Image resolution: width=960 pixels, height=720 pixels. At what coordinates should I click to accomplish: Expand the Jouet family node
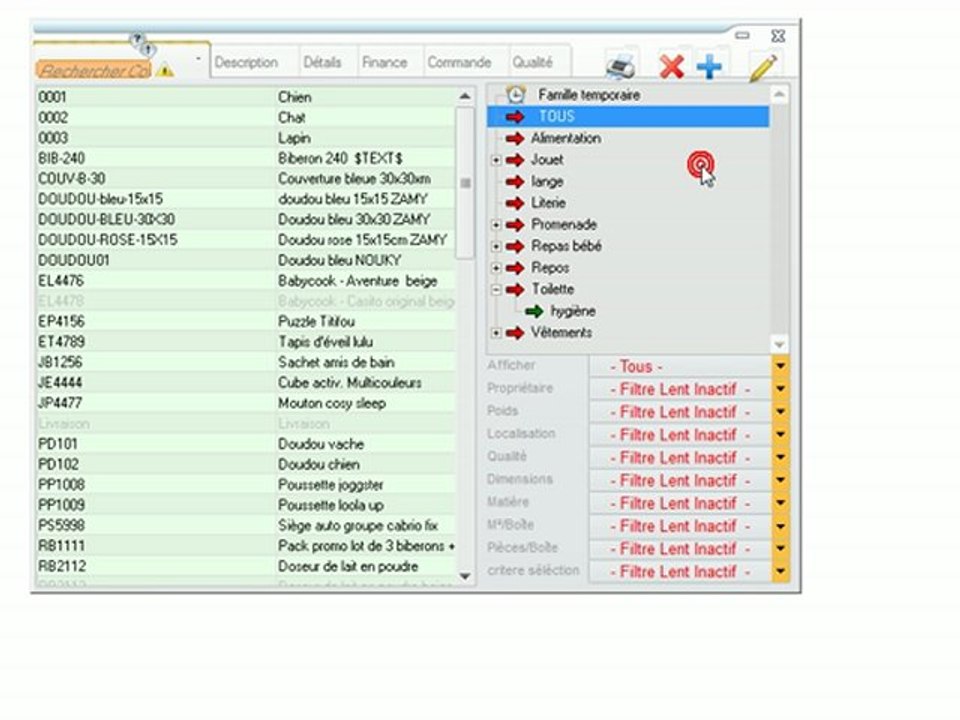(496, 160)
